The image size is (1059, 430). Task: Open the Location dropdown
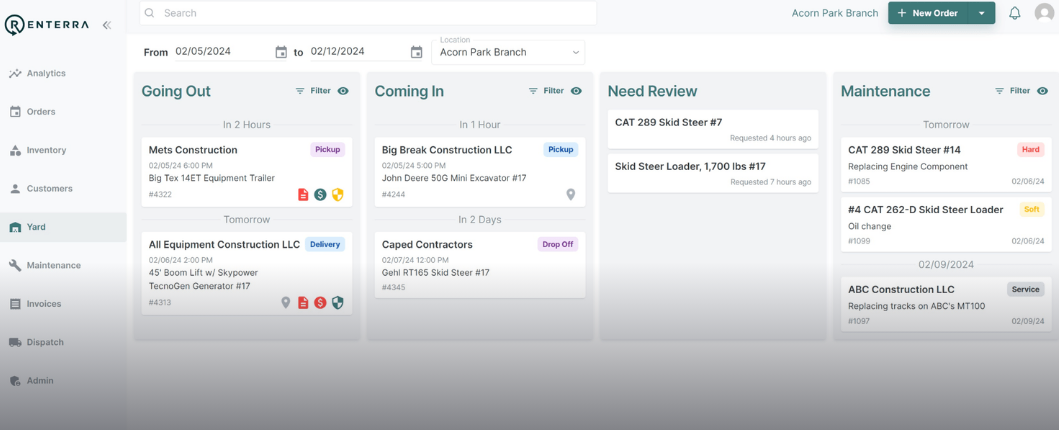click(x=509, y=52)
